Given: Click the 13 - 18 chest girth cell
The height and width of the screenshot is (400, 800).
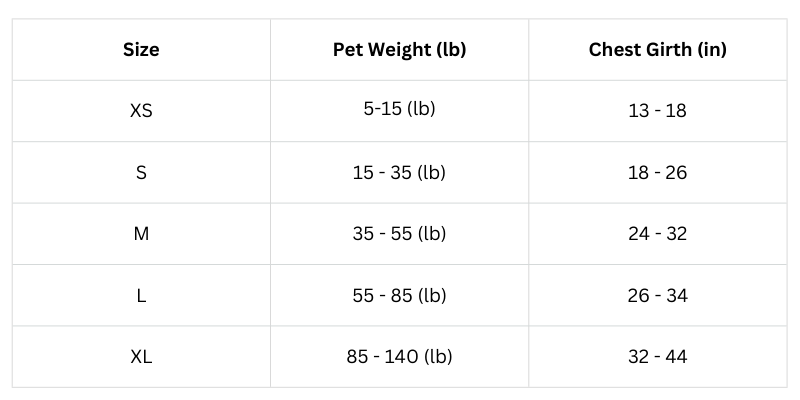Looking at the screenshot, I should 658,111.
